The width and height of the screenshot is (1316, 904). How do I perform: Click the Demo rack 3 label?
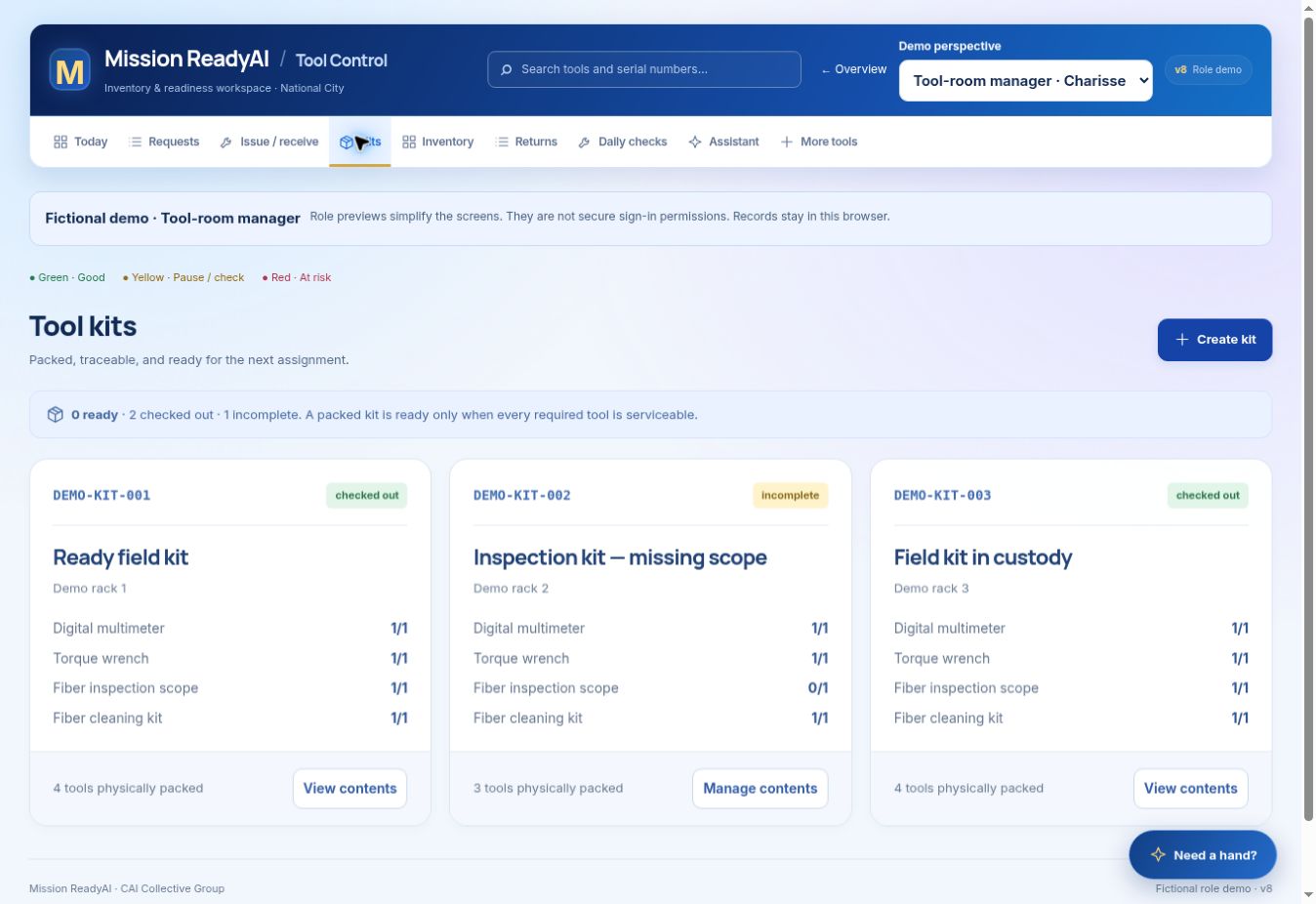coord(931,589)
